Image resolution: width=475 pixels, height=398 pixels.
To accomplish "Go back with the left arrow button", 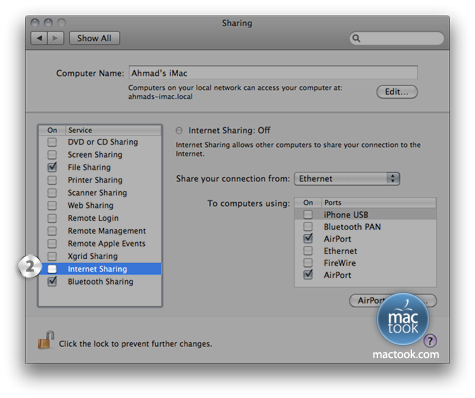I will coord(39,38).
